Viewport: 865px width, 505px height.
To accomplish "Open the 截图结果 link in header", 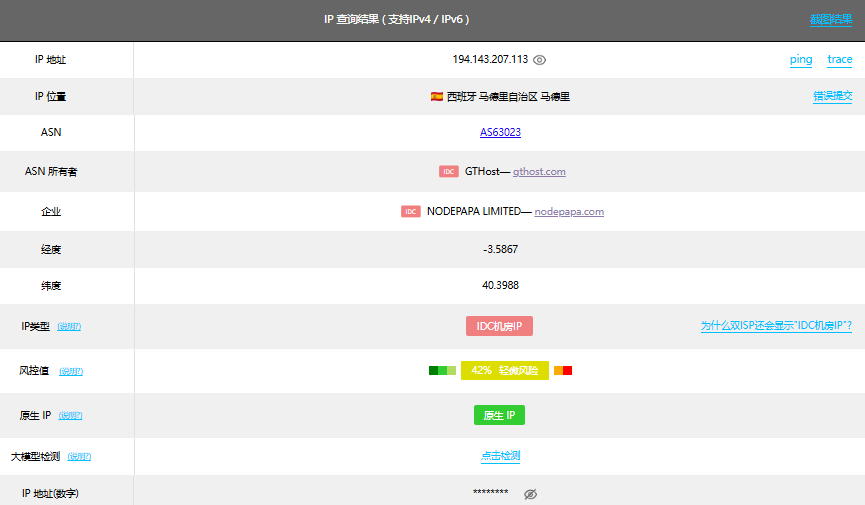I will (x=831, y=19).
